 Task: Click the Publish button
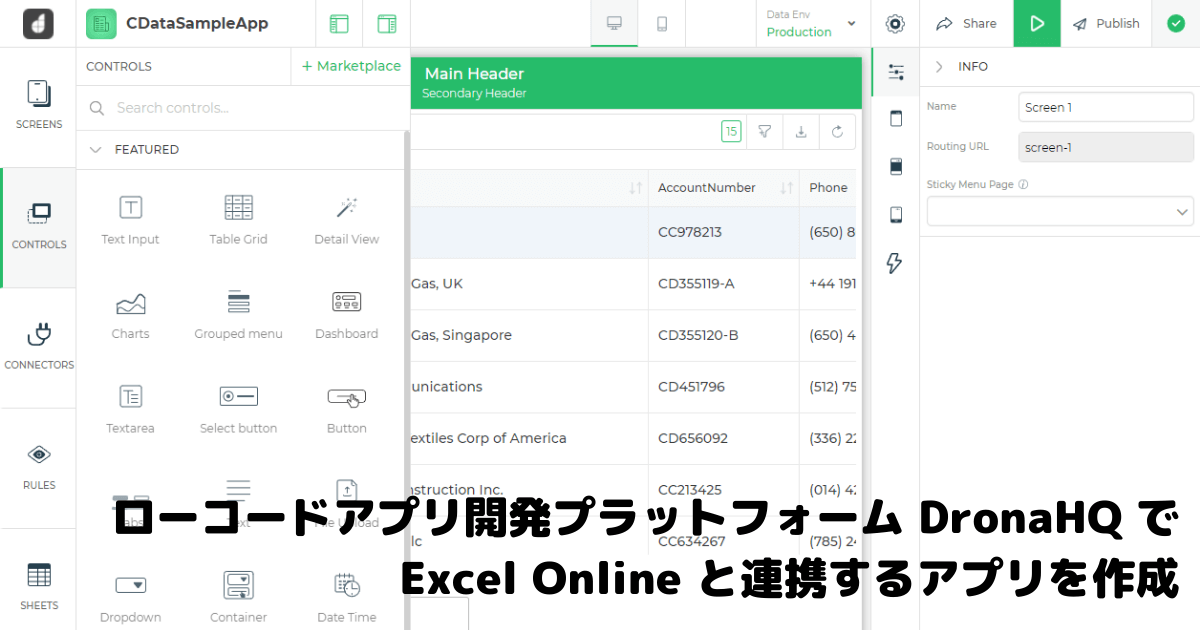click(x=1106, y=23)
